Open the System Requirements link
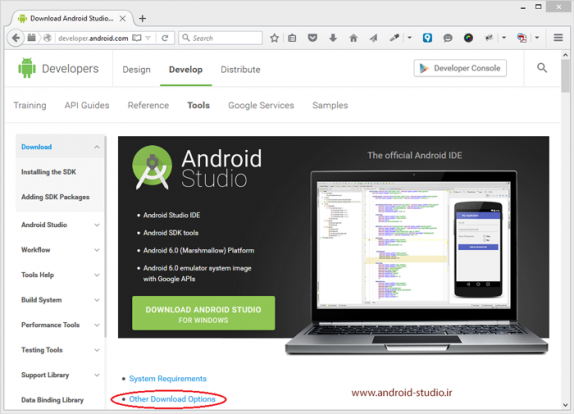The image size is (574, 414). tap(168, 378)
